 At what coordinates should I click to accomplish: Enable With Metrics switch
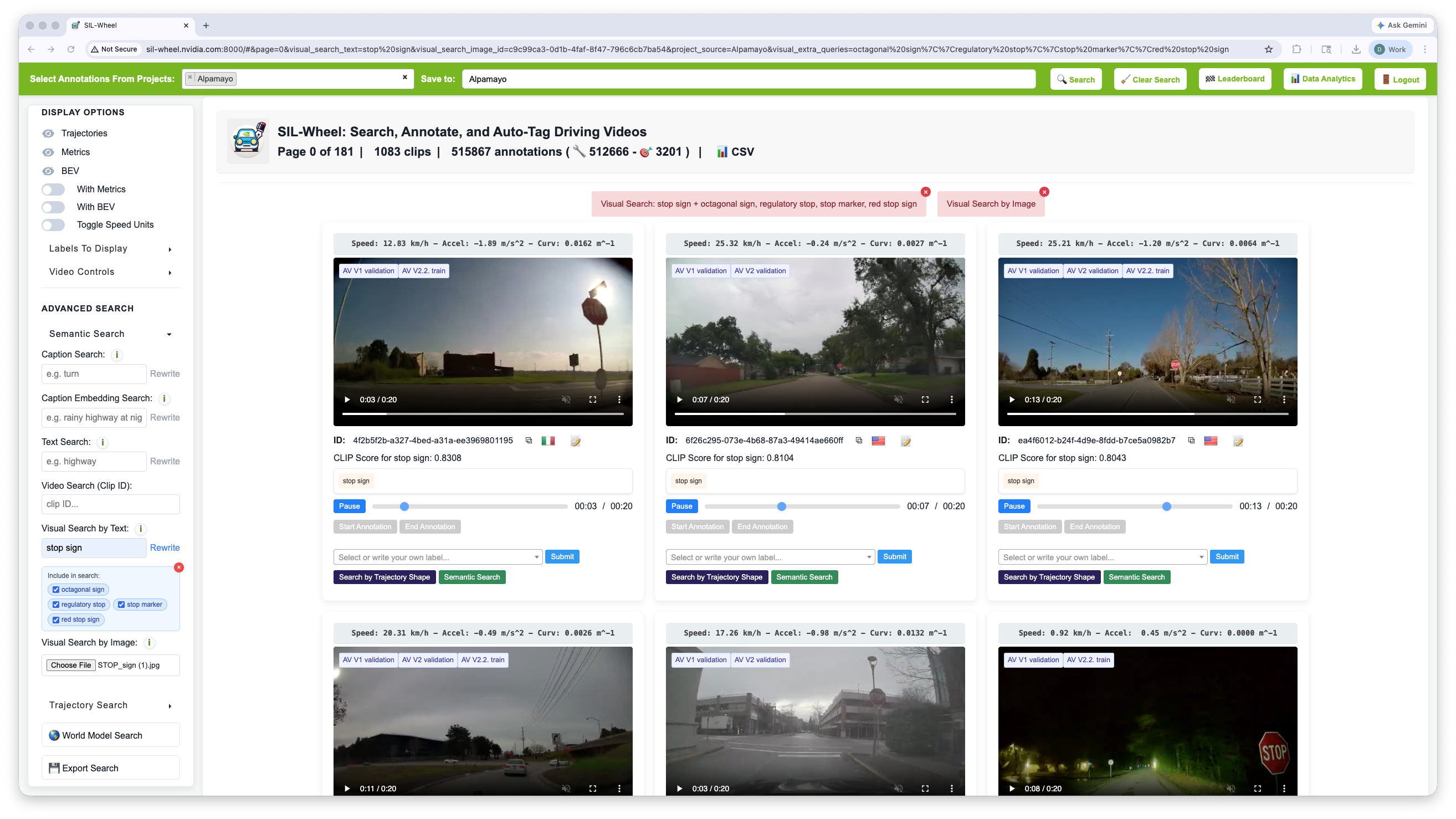pyautogui.click(x=53, y=190)
